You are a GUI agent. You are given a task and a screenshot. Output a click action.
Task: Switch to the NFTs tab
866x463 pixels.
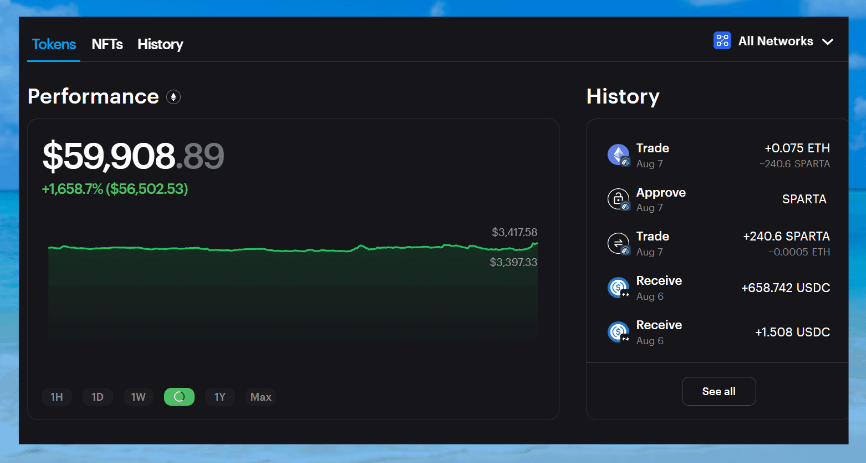107,44
